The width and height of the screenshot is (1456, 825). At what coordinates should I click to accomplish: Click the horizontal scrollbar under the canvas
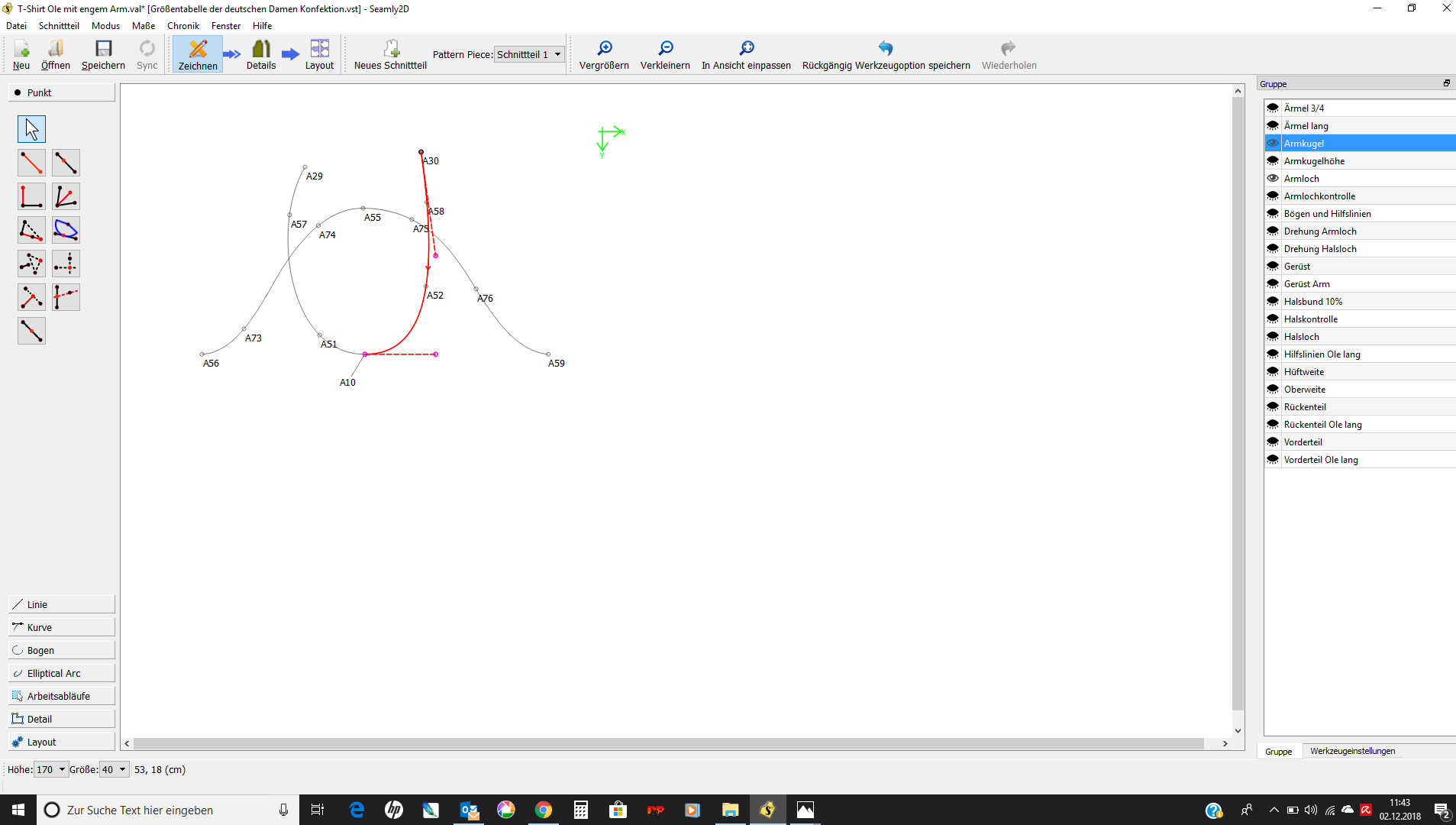point(668,744)
